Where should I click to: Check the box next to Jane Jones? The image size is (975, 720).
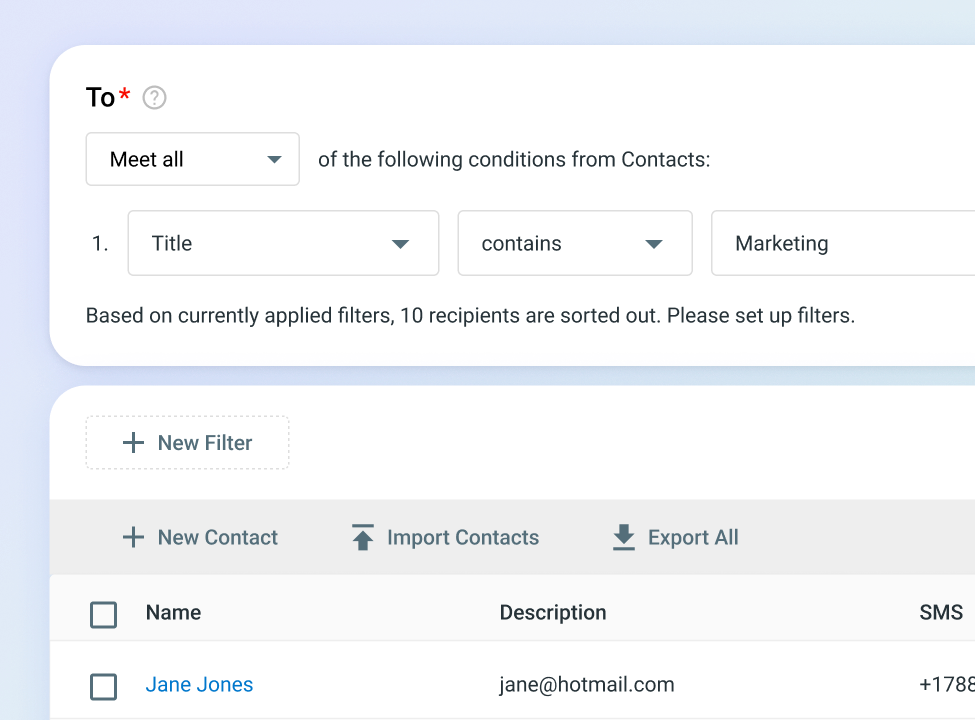point(104,686)
